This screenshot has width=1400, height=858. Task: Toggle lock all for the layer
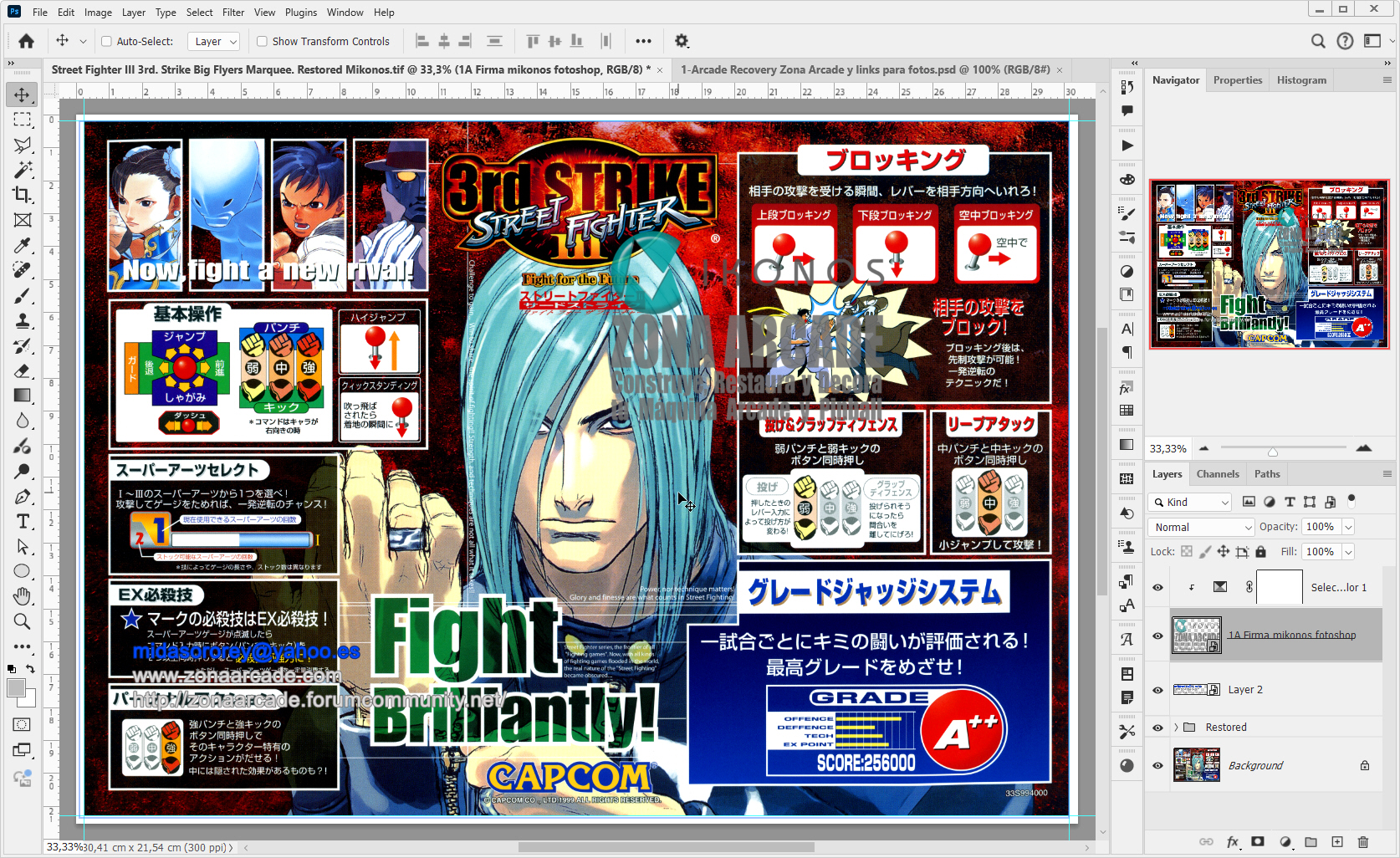tap(1261, 552)
